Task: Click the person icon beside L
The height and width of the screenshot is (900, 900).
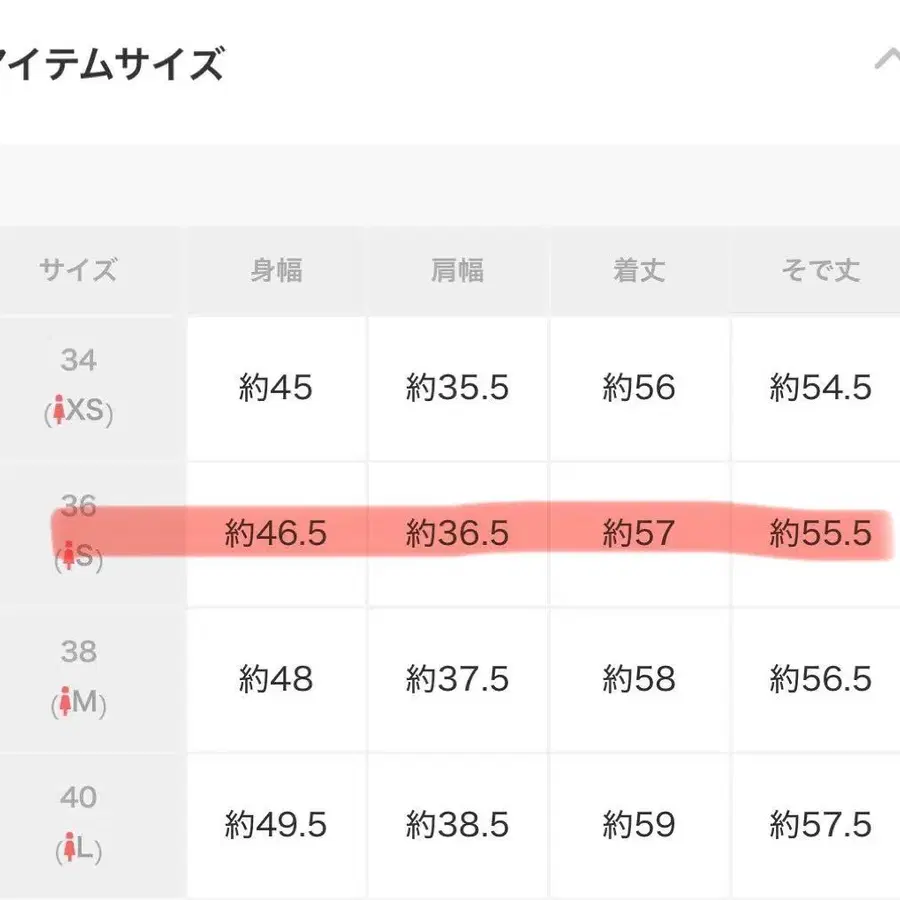Action: [69, 849]
